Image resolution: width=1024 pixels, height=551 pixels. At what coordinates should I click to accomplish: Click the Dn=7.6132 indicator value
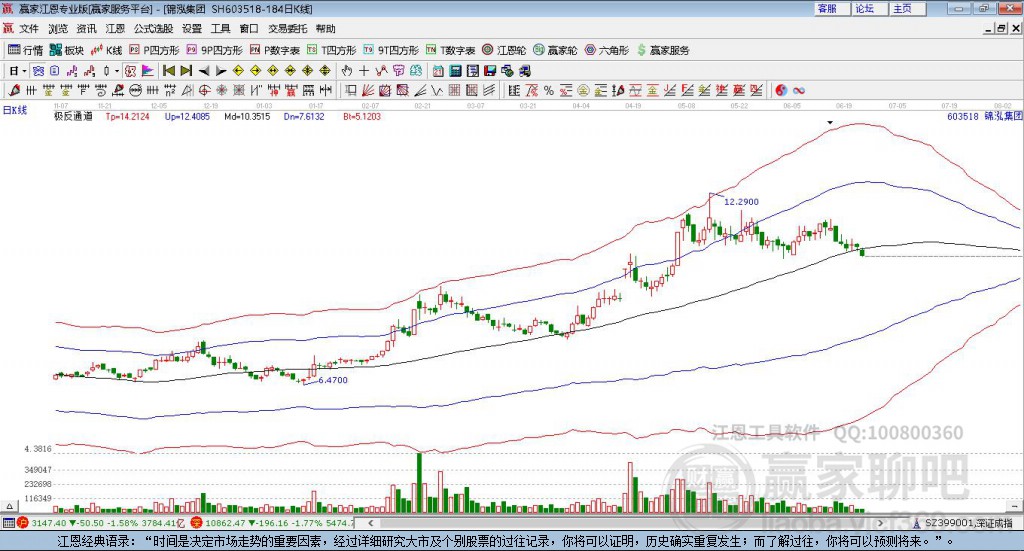(x=304, y=116)
